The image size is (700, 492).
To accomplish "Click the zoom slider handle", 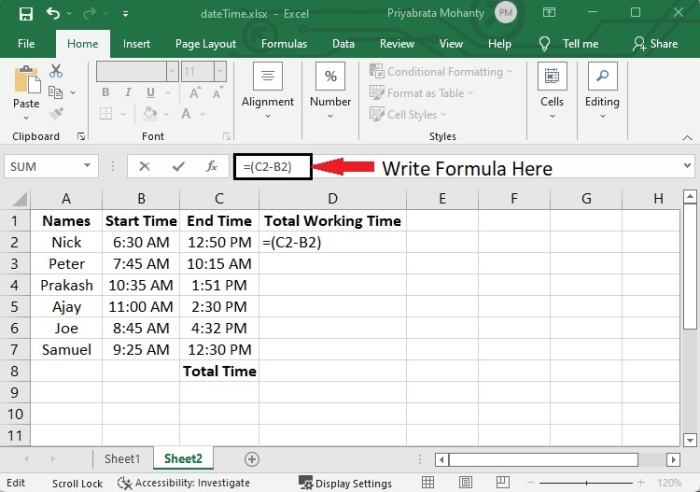I will pyautogui.click(x=586, y=483).
